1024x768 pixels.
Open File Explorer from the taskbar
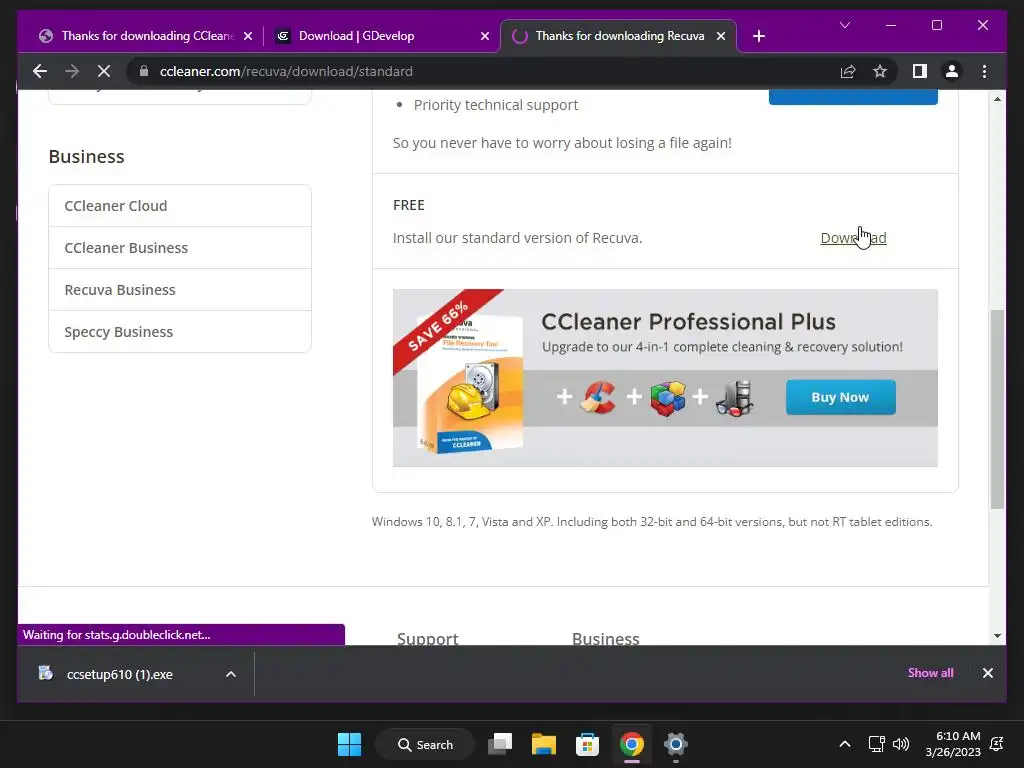[543, 744]
